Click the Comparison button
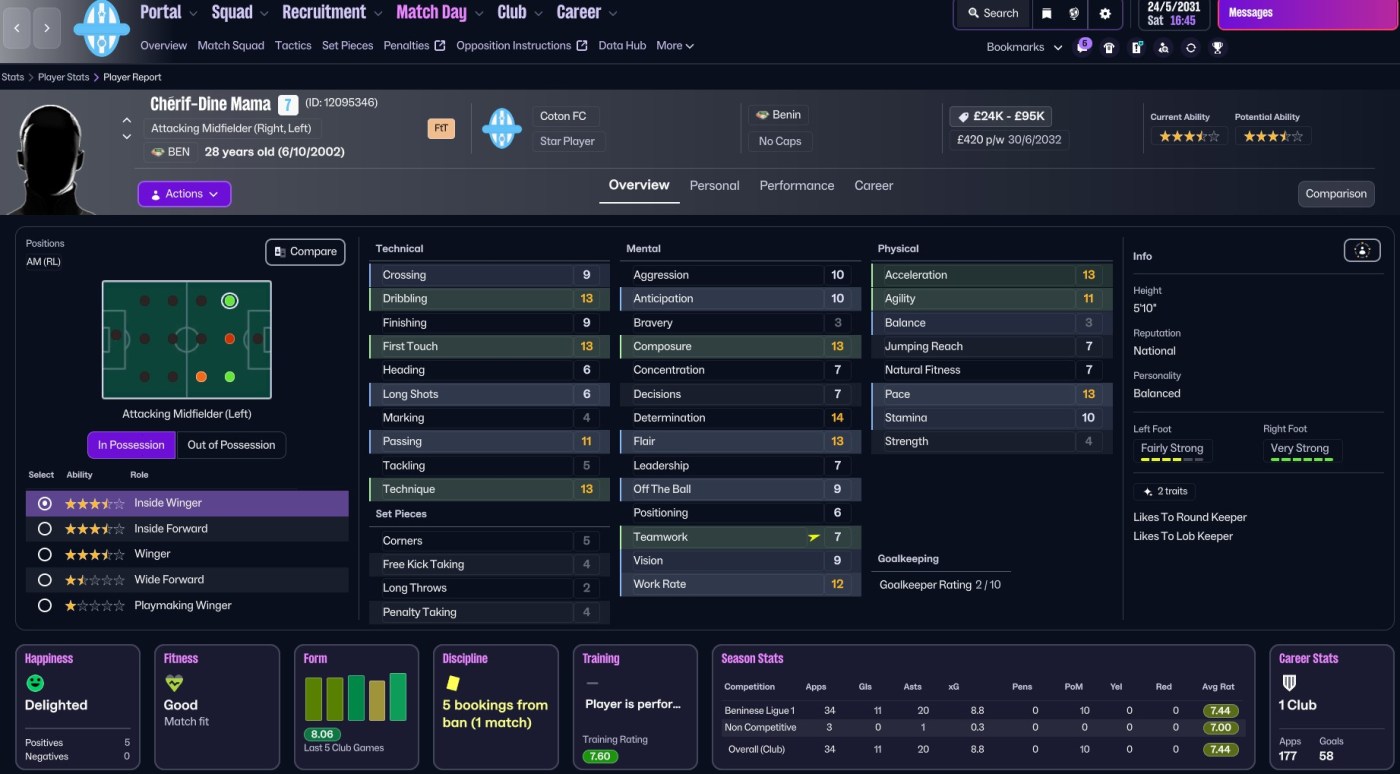 click(1335, 194)
